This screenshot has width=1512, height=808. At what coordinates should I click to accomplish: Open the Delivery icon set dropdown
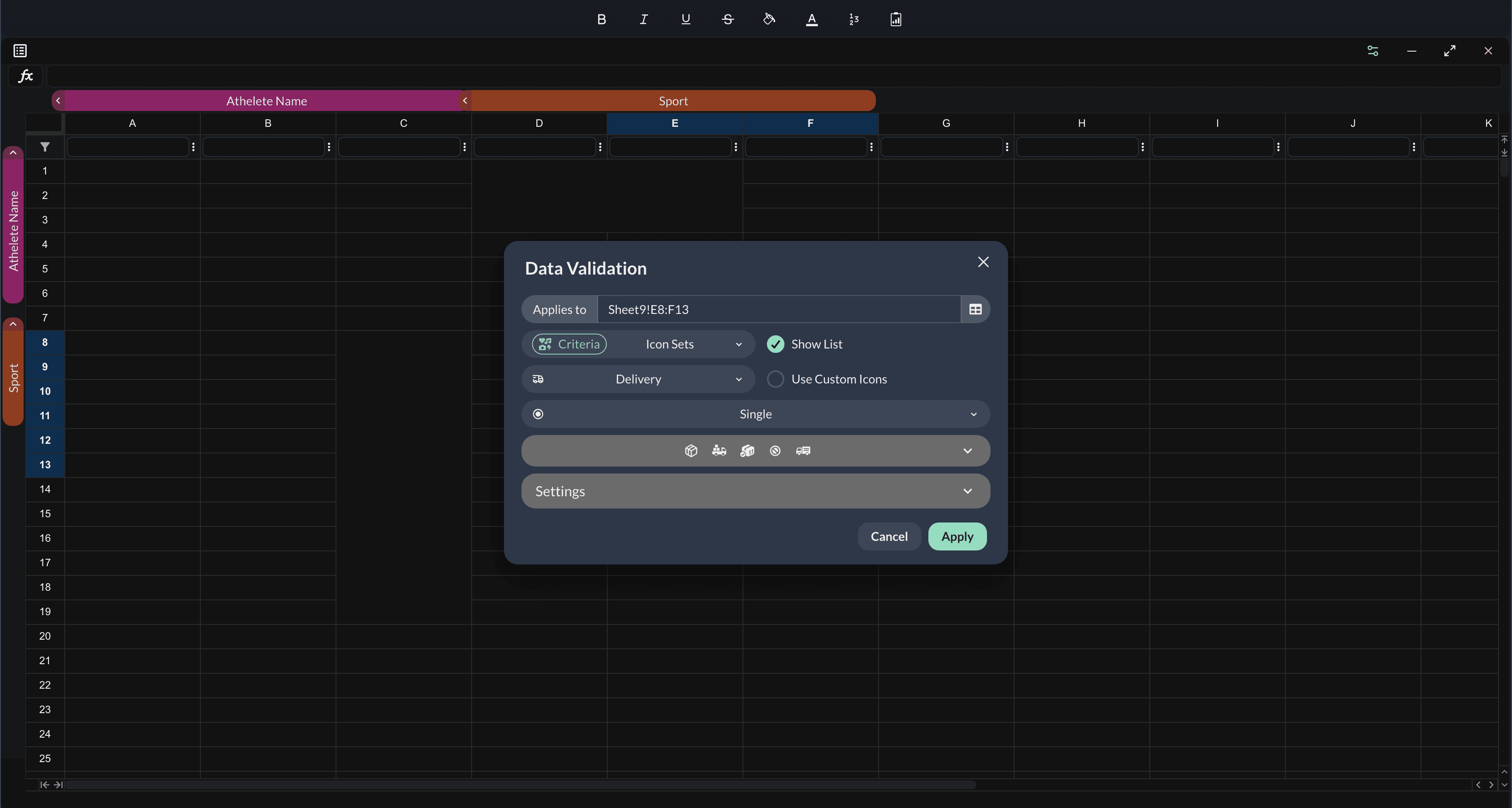(x=638, y=379)
